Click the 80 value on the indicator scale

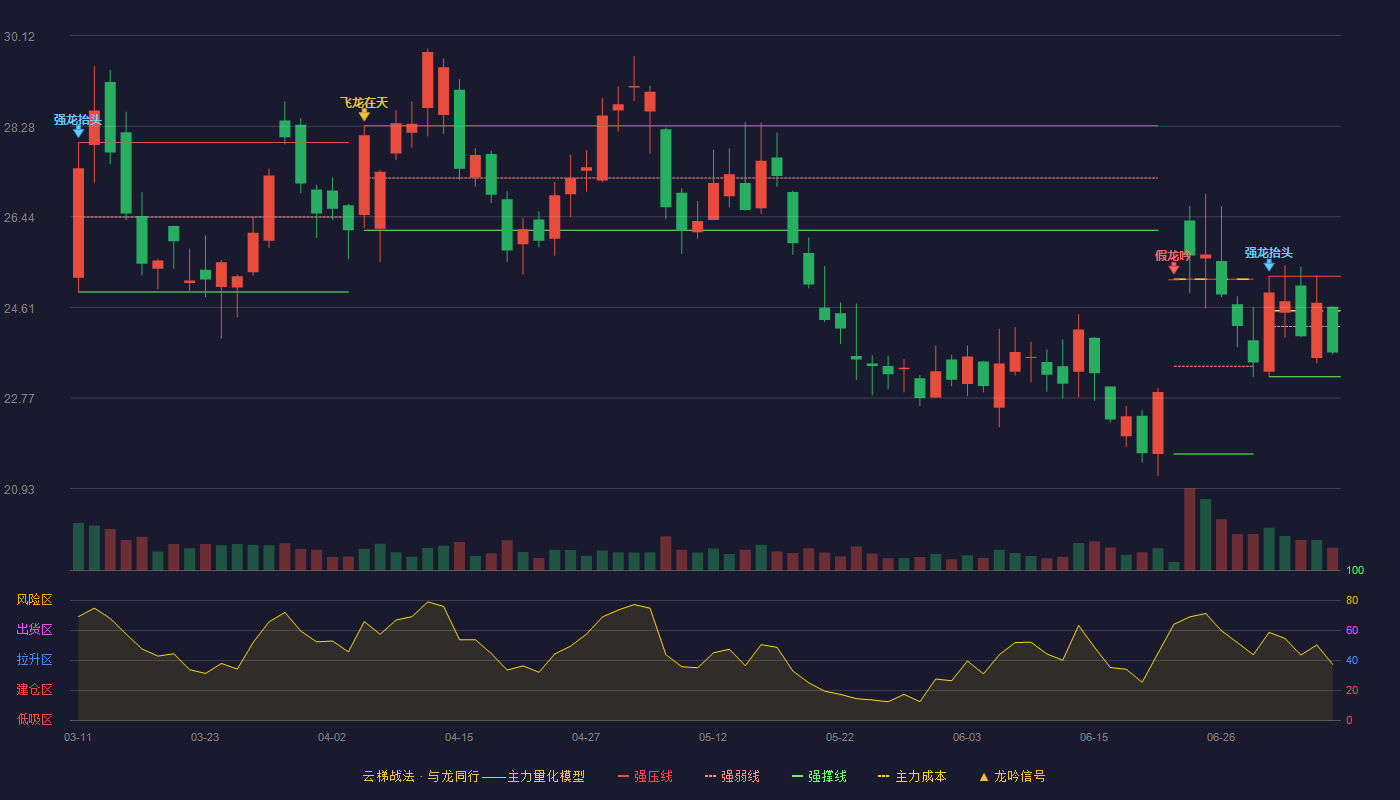pos(1352,600)
